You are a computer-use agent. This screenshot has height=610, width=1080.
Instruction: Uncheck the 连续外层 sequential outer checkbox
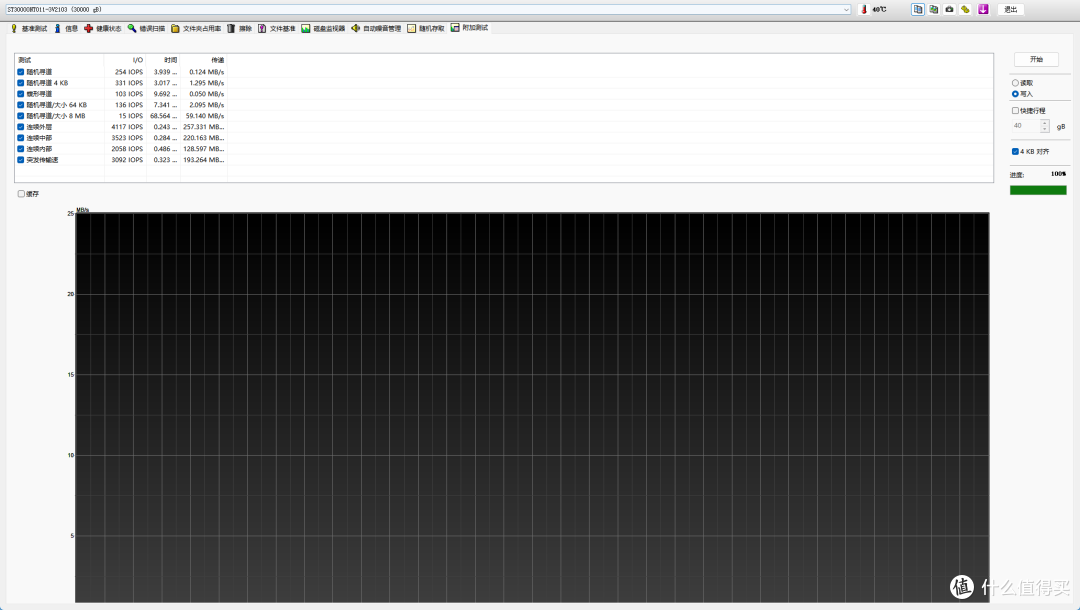[21, 127]
